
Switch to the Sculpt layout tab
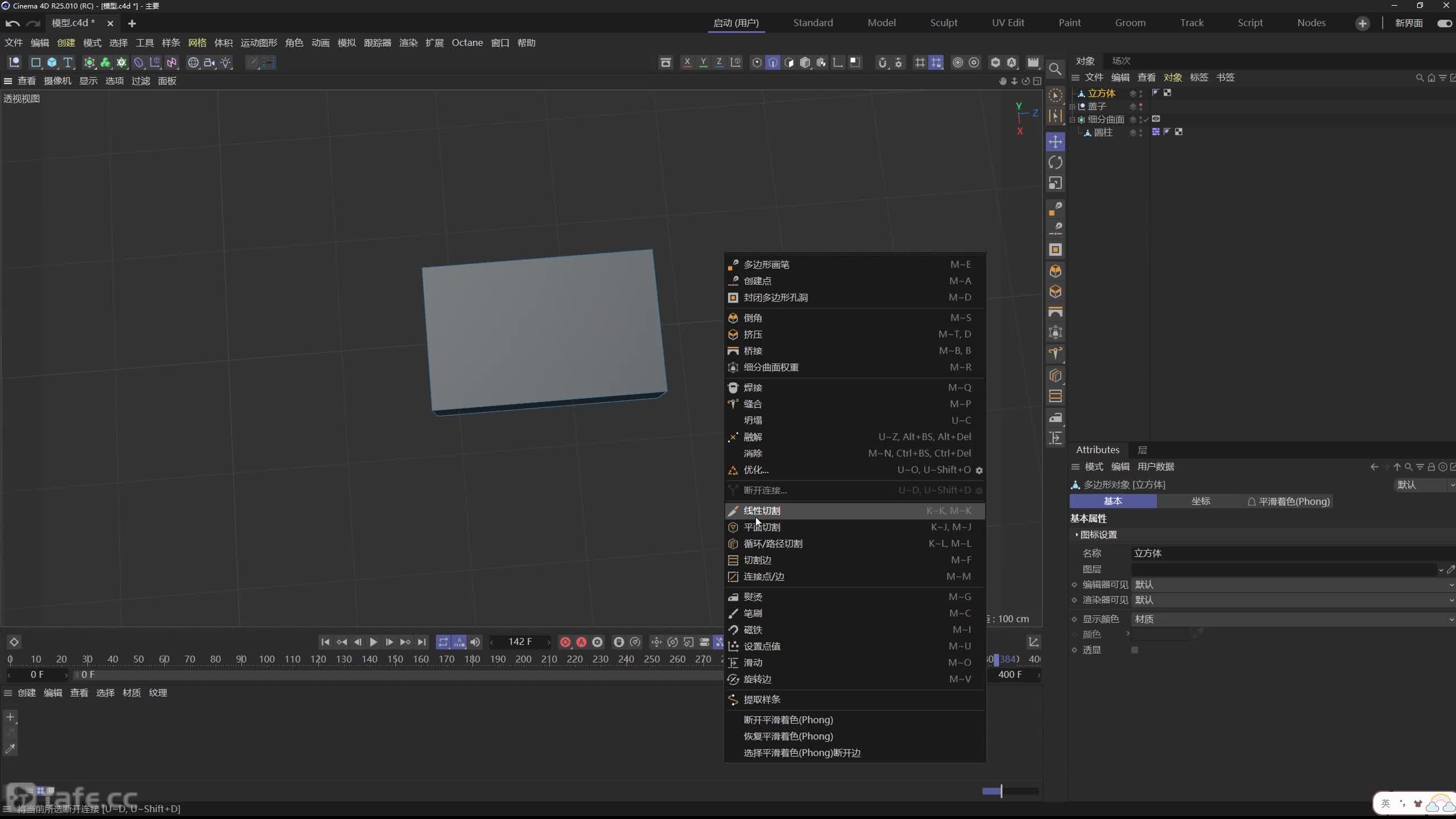[x=944, y=23]
